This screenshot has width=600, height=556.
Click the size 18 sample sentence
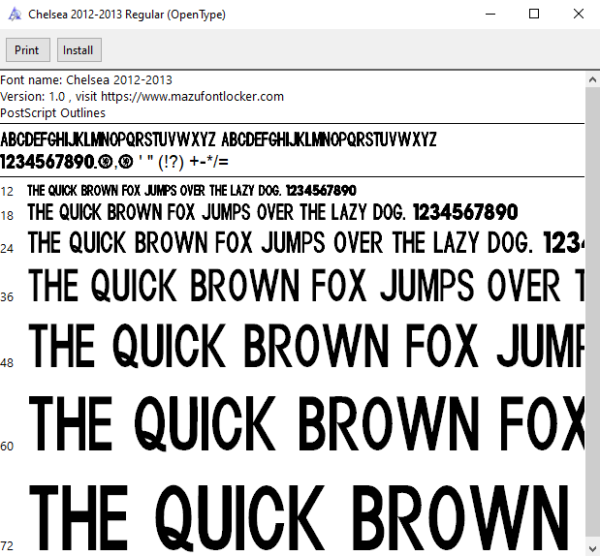tap(273, 212)
